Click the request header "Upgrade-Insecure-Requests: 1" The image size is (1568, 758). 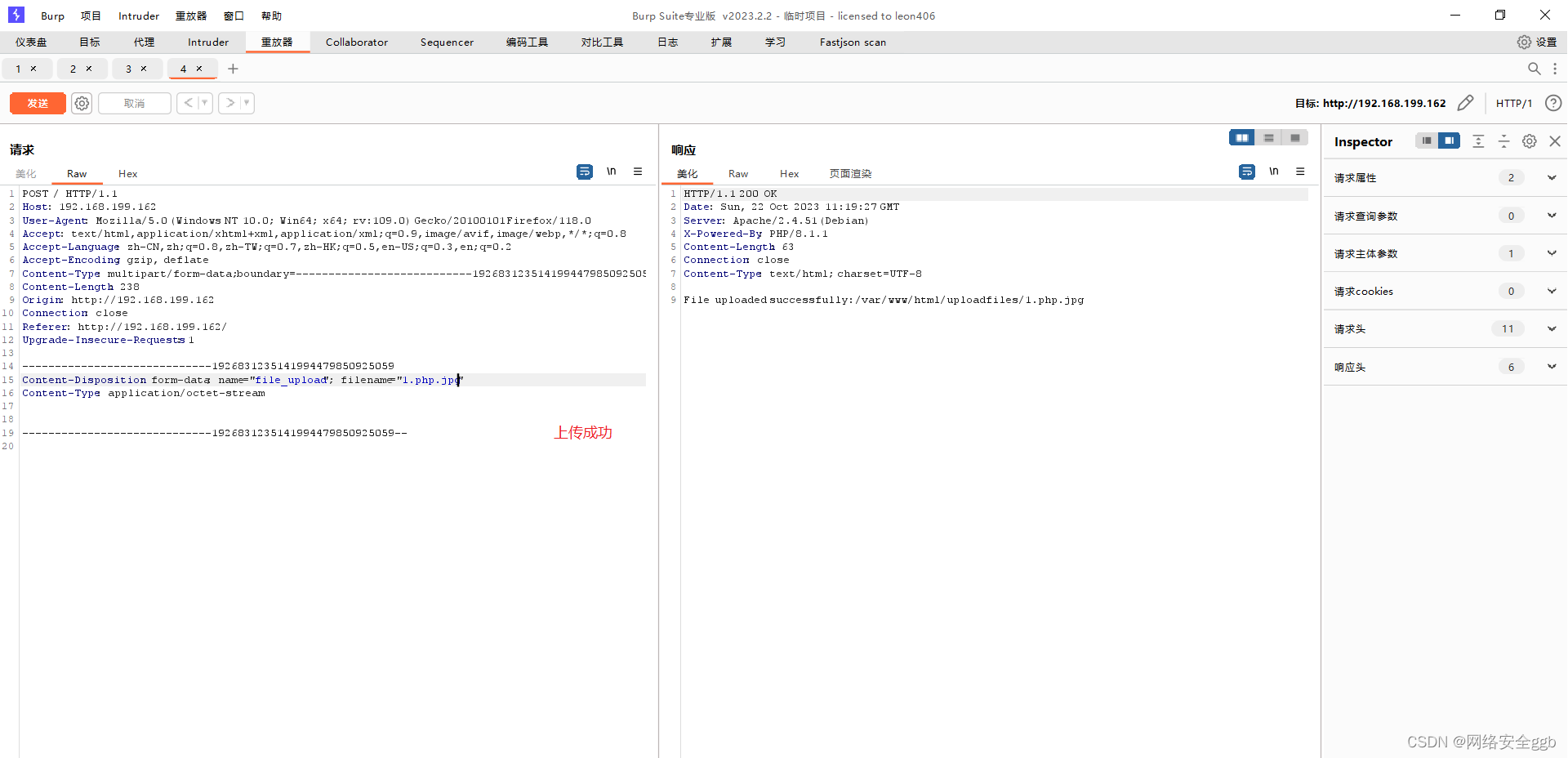[108, 340]
